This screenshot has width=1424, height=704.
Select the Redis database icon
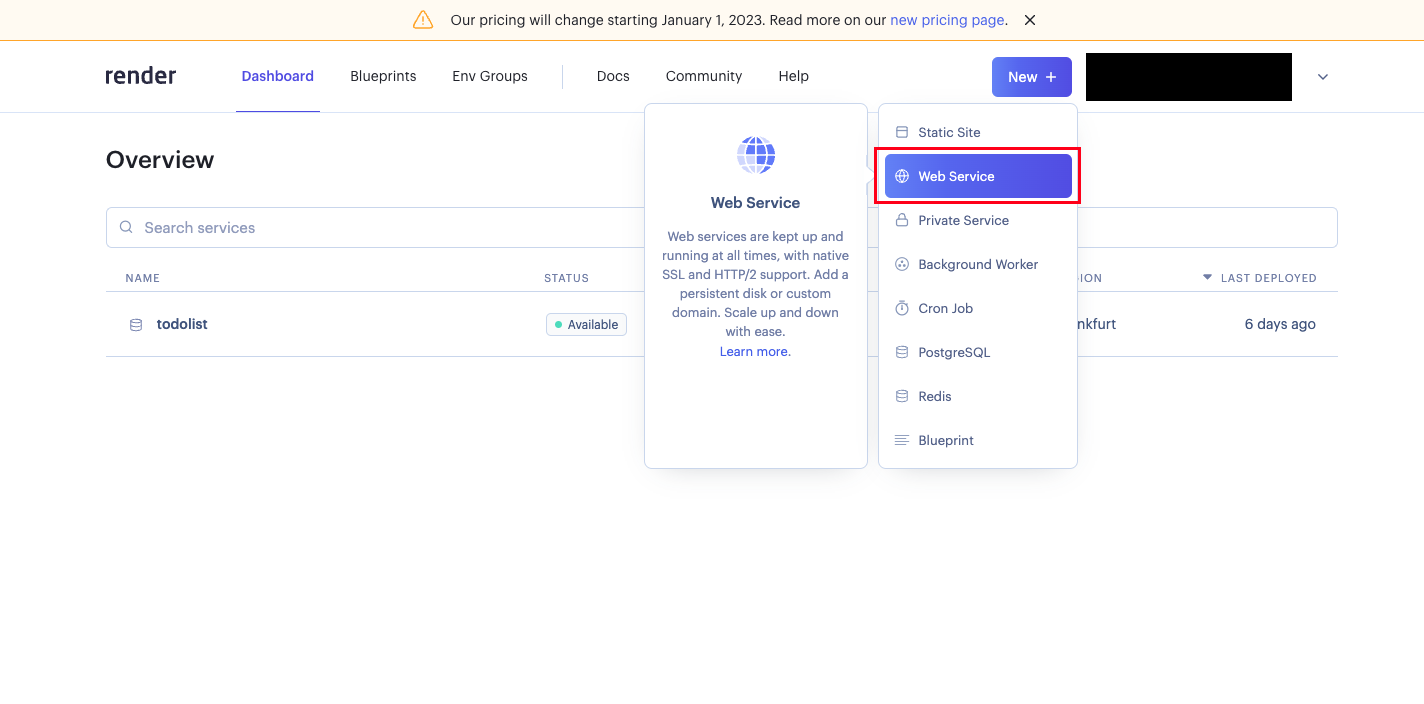coord(903,396)
